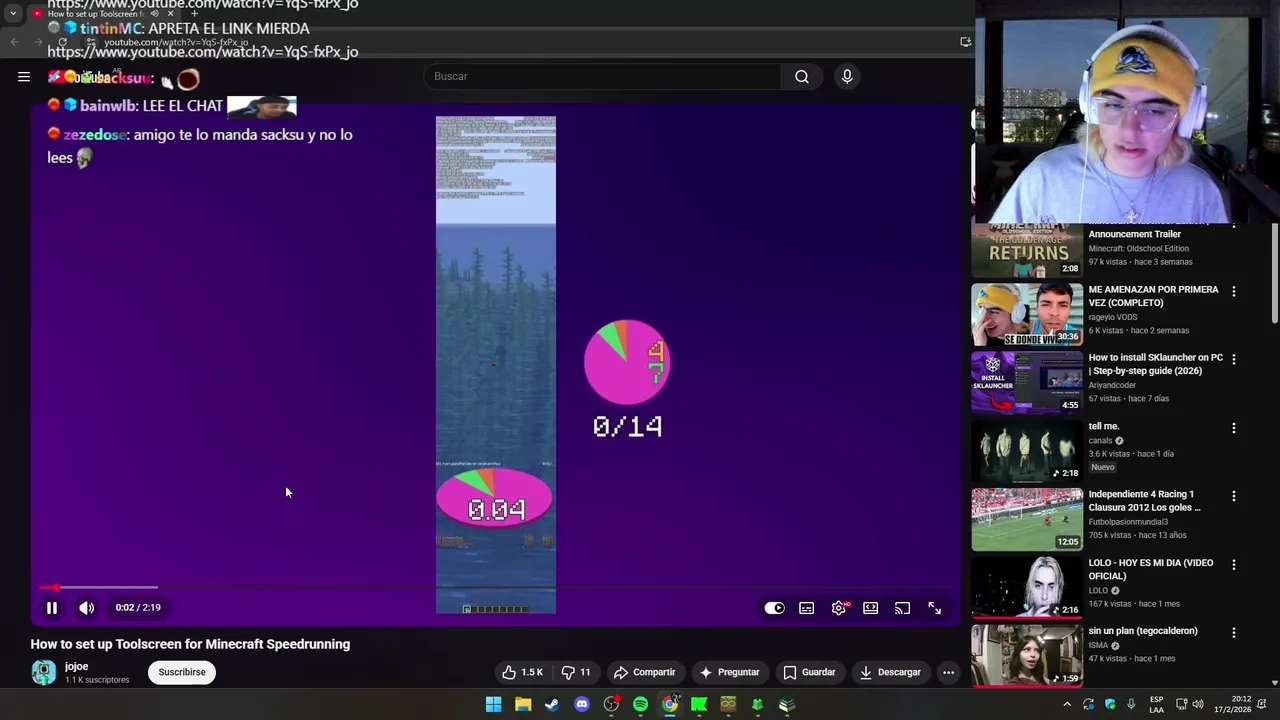
Task: Switch to Chrome in the taskbar
Action: coord(670,704)
